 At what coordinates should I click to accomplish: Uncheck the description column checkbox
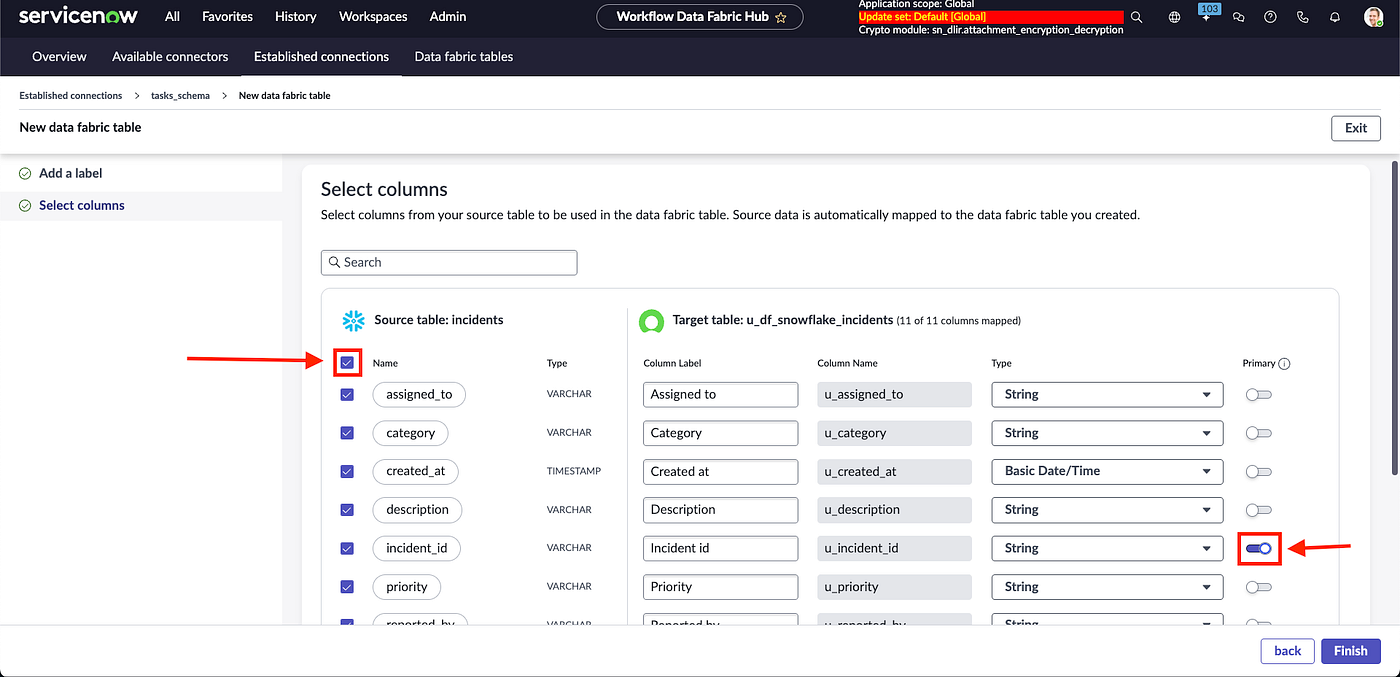click(347, 509)
